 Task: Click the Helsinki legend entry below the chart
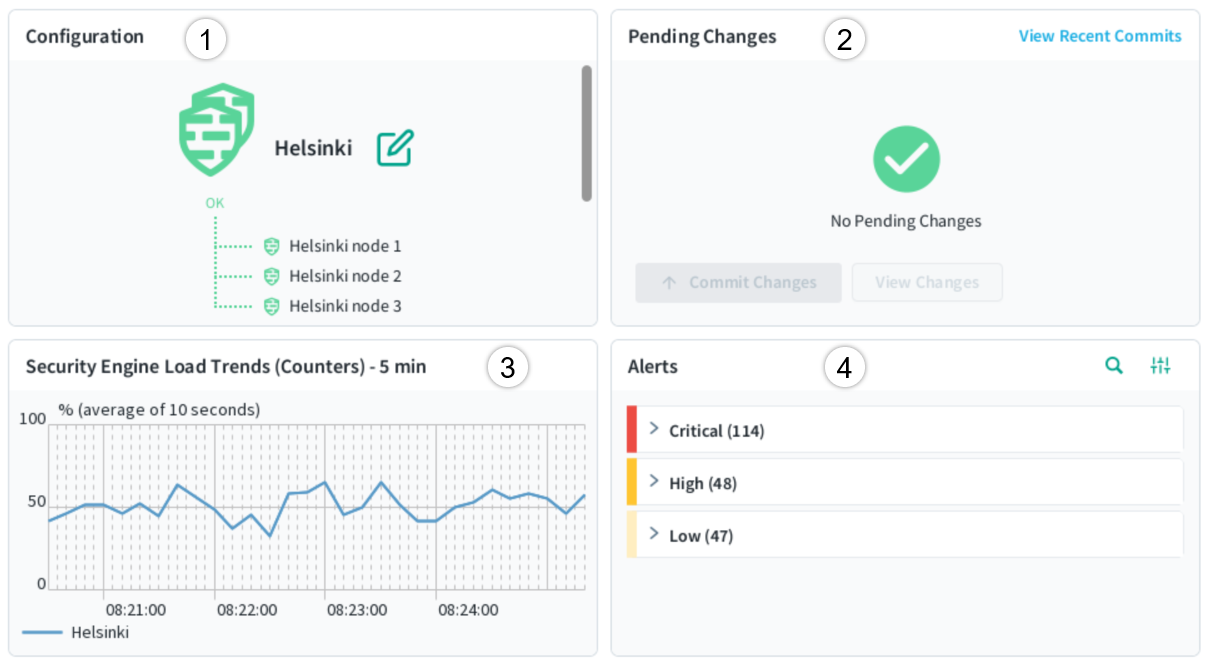(x=99, y=632)
